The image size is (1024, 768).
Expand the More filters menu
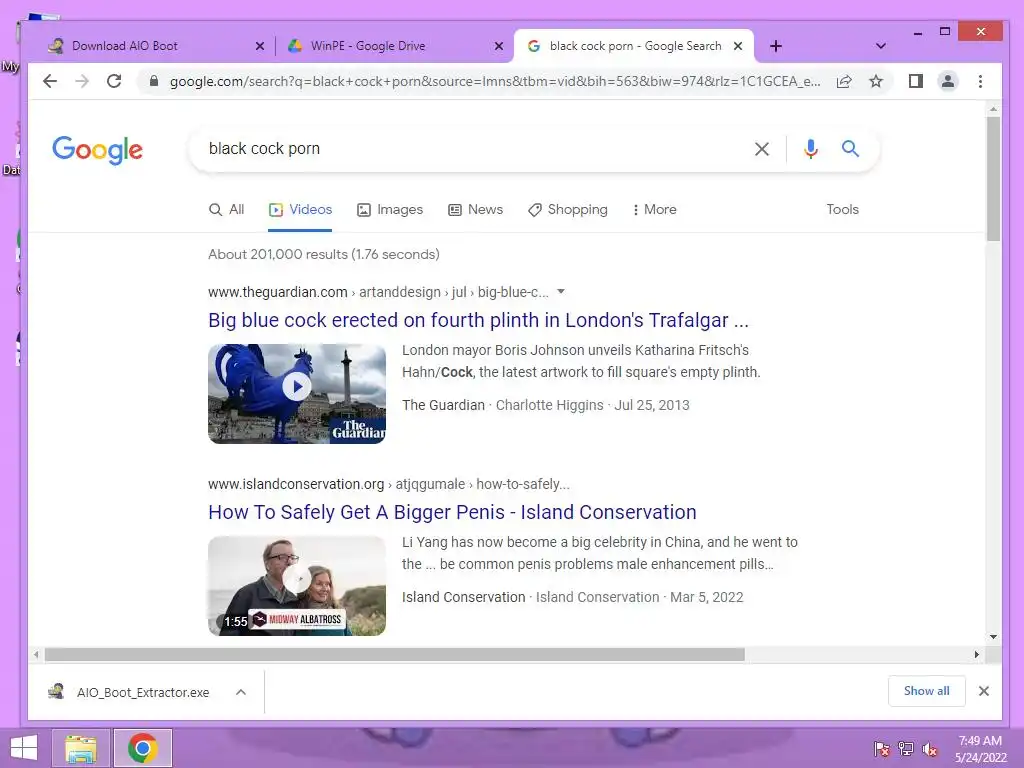coord(654,210)
